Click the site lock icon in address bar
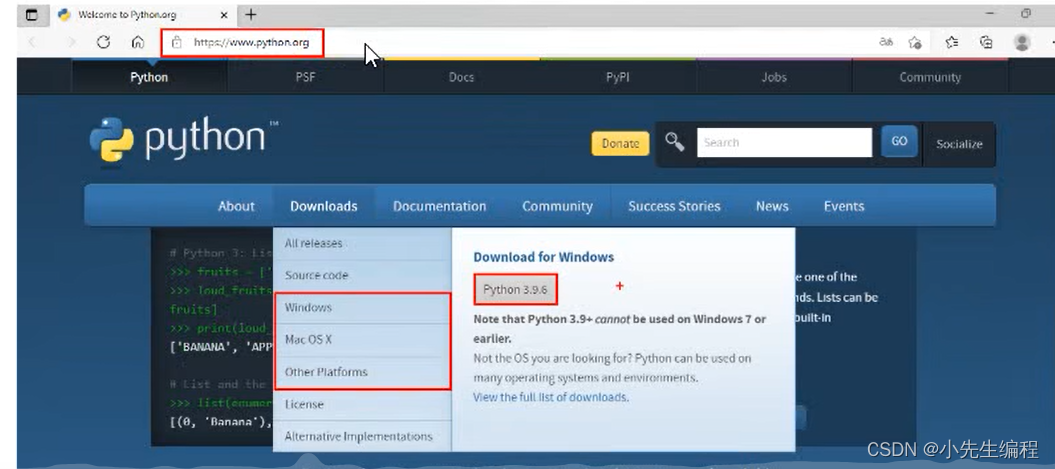The image size is (1055, 469). (x=176, y=42)
